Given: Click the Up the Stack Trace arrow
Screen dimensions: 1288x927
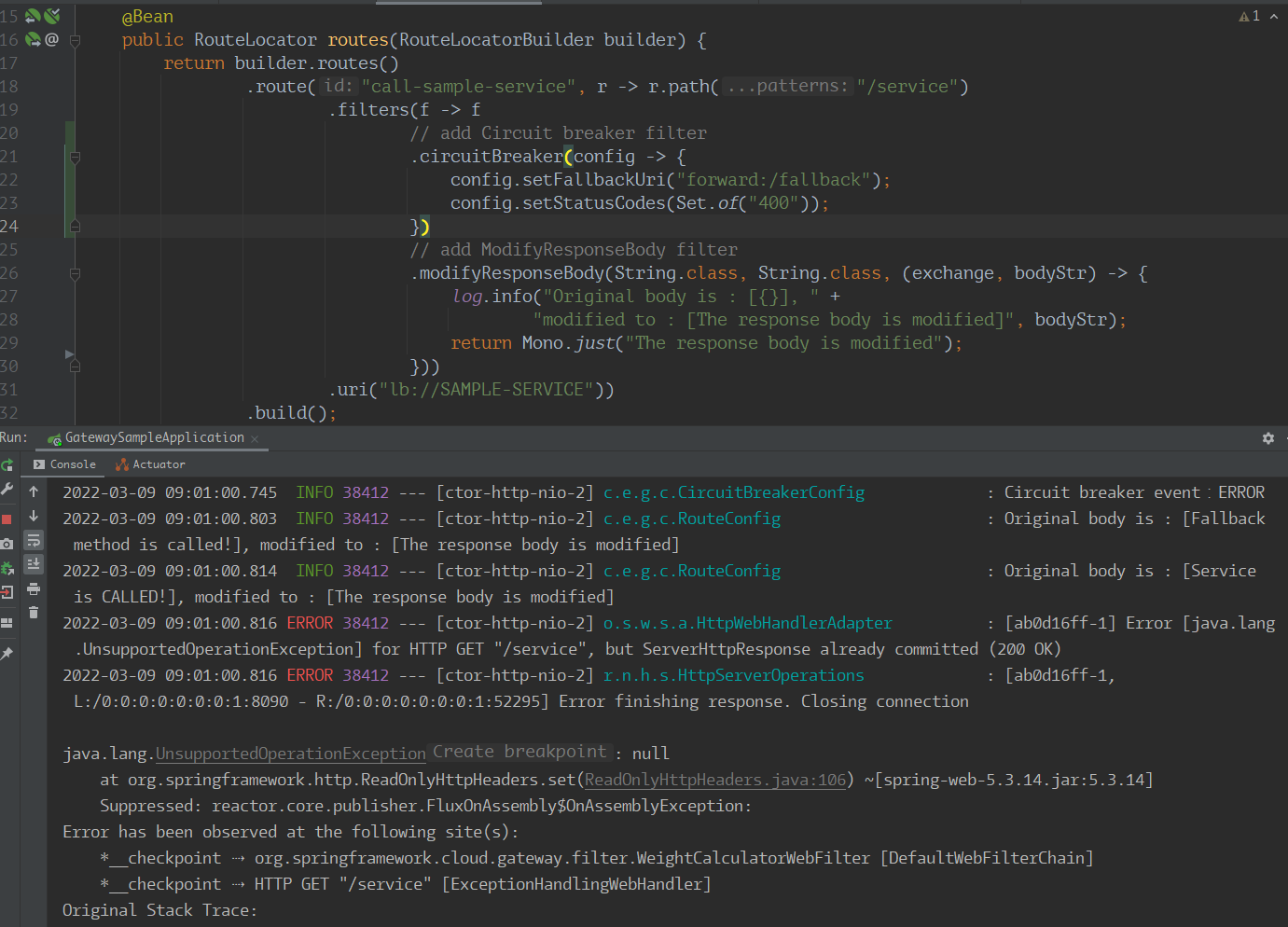Looking at the screenshot, I should tap(34, 491).
